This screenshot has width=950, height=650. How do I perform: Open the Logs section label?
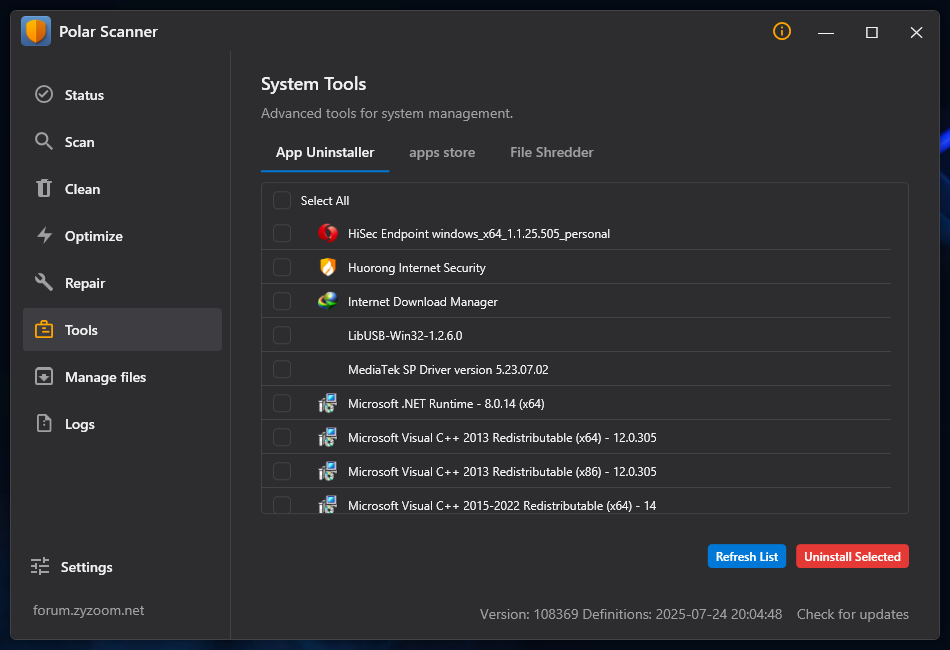point(79,424)
